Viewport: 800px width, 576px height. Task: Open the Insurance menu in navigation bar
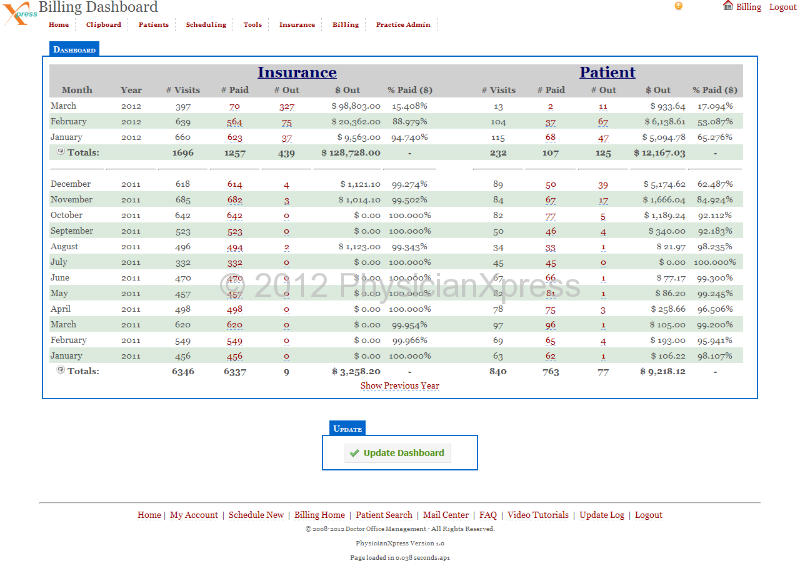[x=297, y=25]
